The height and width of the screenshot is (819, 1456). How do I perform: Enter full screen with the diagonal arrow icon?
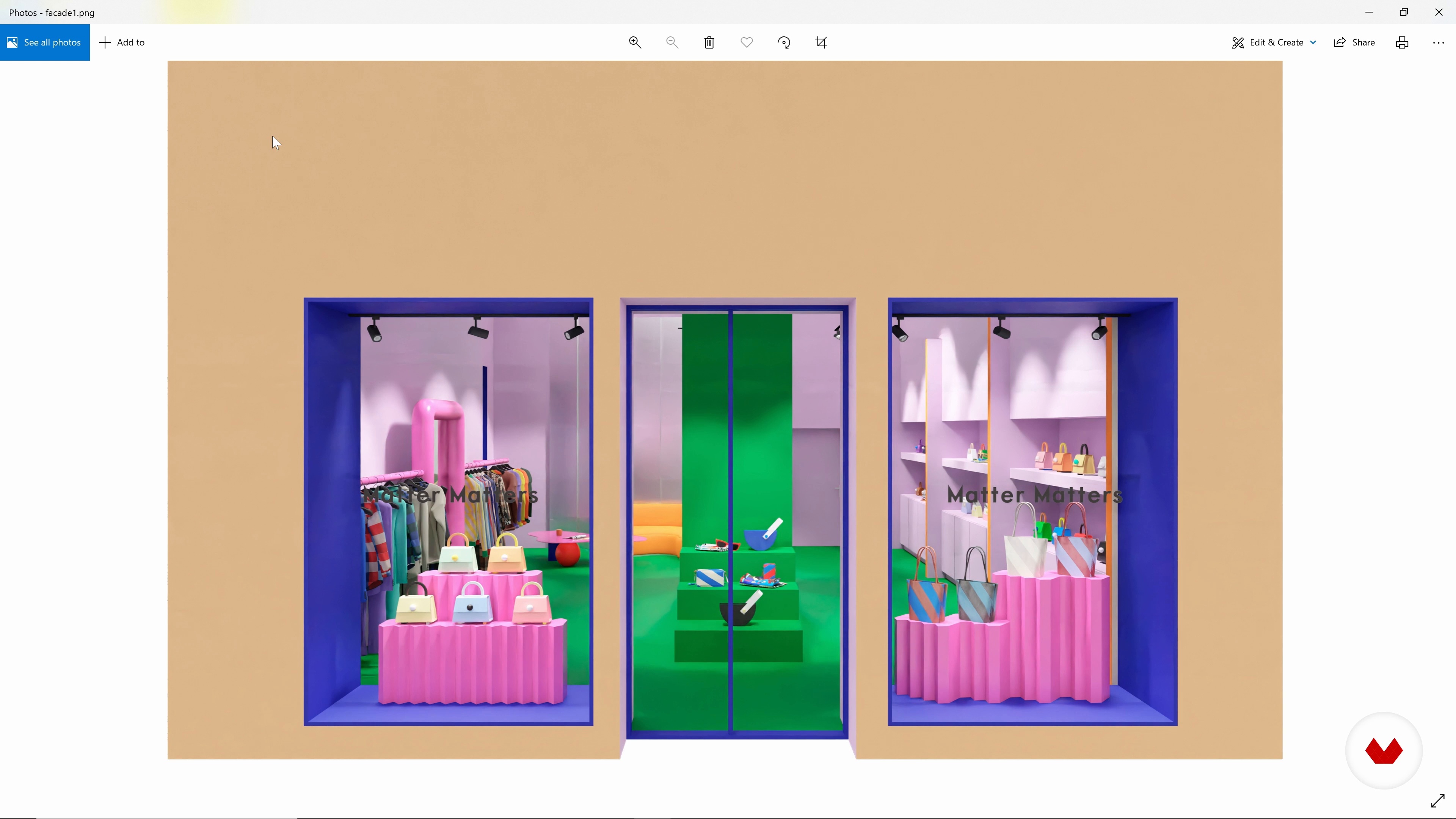(1437, 801)
